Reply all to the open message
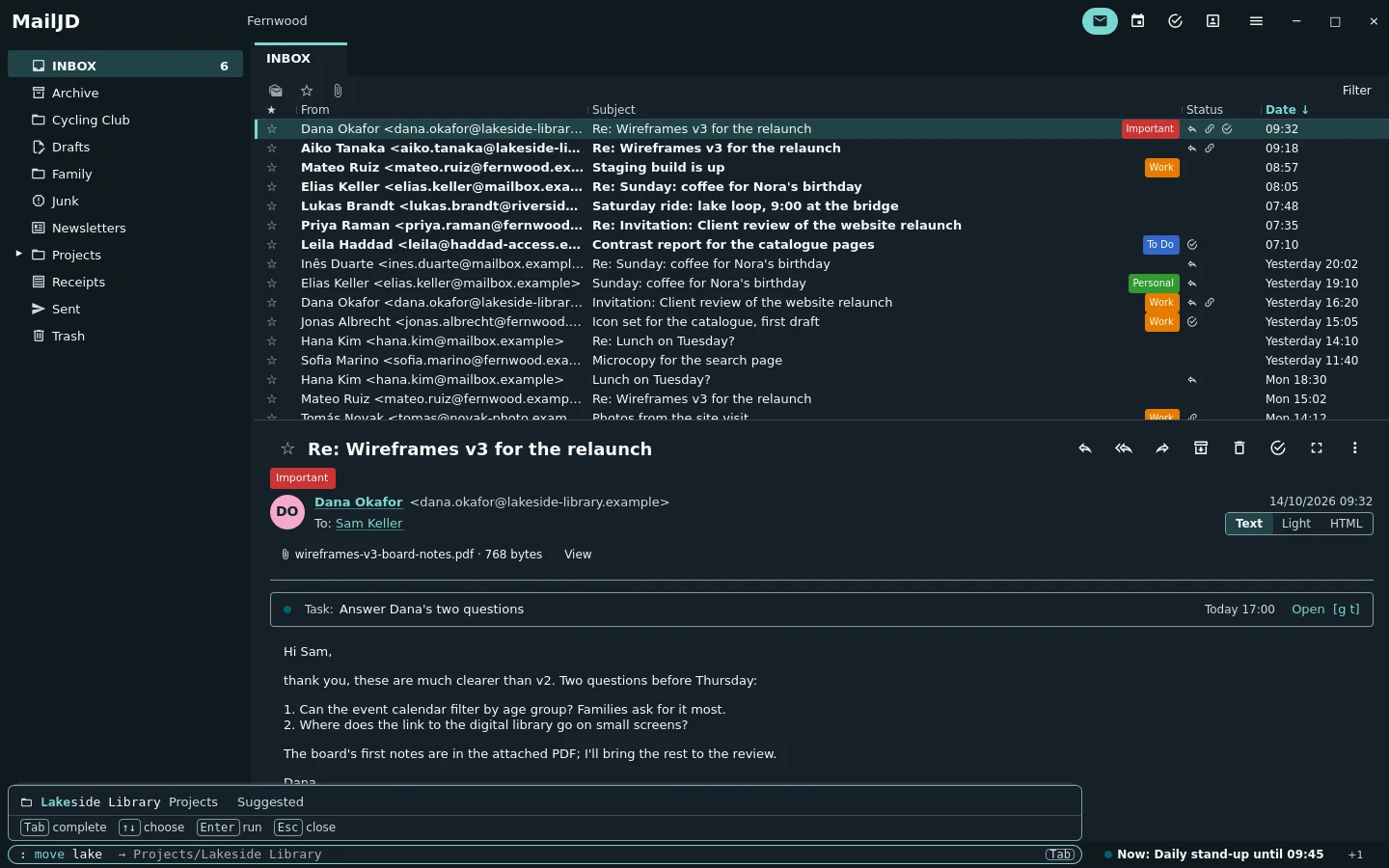Image resolution: width=1389 pixels, height=868 pixels. point(1124,448)
